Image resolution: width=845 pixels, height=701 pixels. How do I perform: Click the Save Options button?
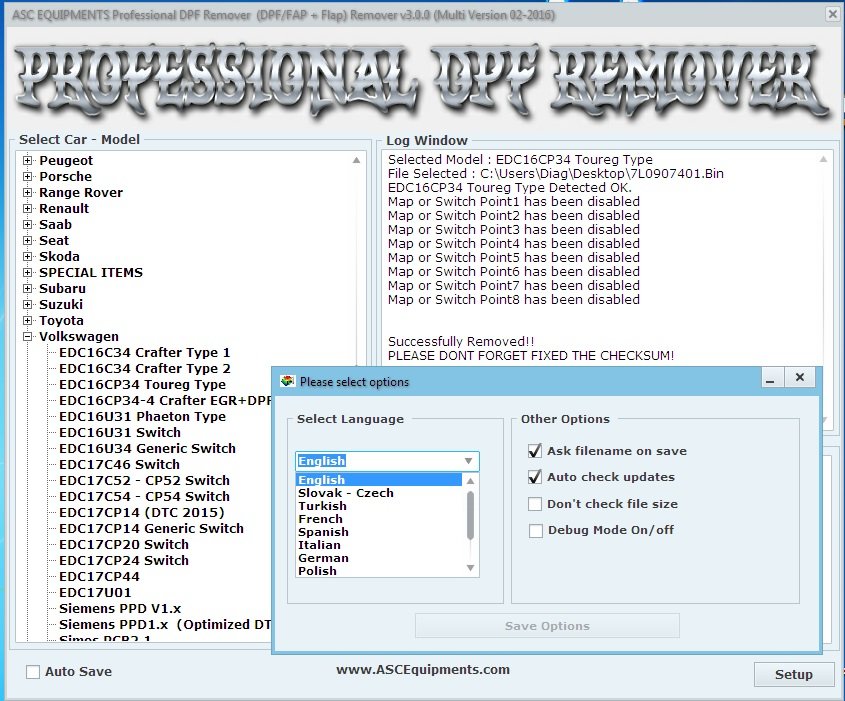[x=547, y=625]
